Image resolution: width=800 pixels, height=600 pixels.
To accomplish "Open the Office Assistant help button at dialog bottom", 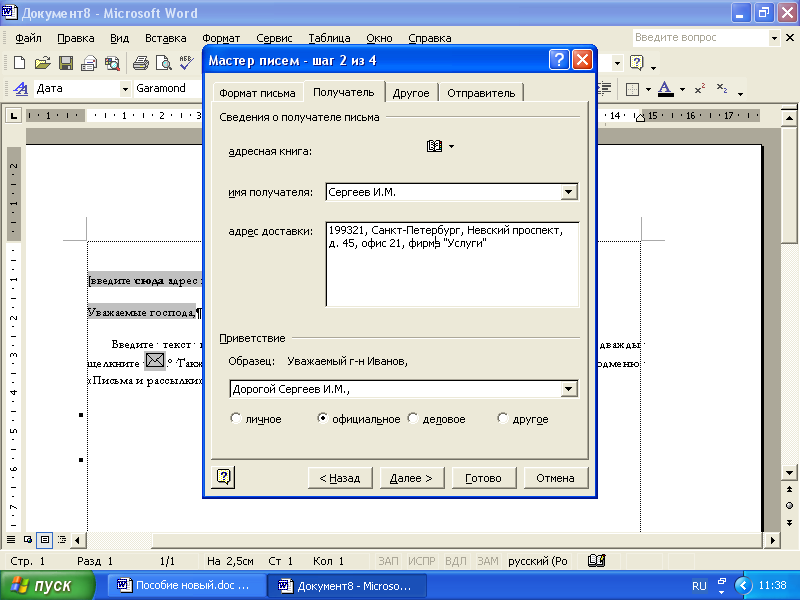I will click(x=223, y=477).
